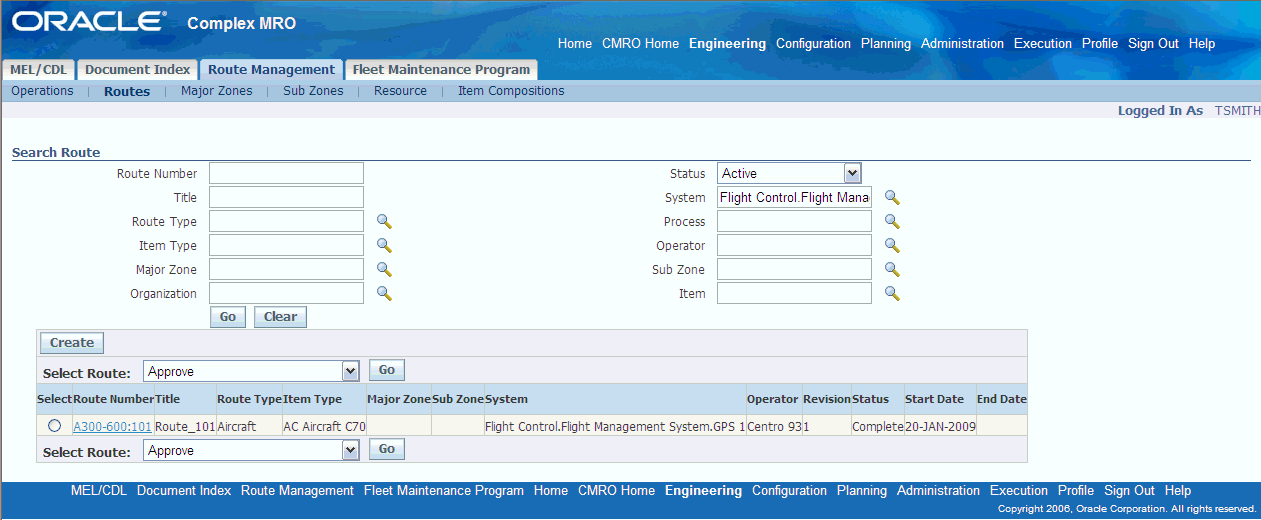Open Item Compositions subtab

[511, 91]
